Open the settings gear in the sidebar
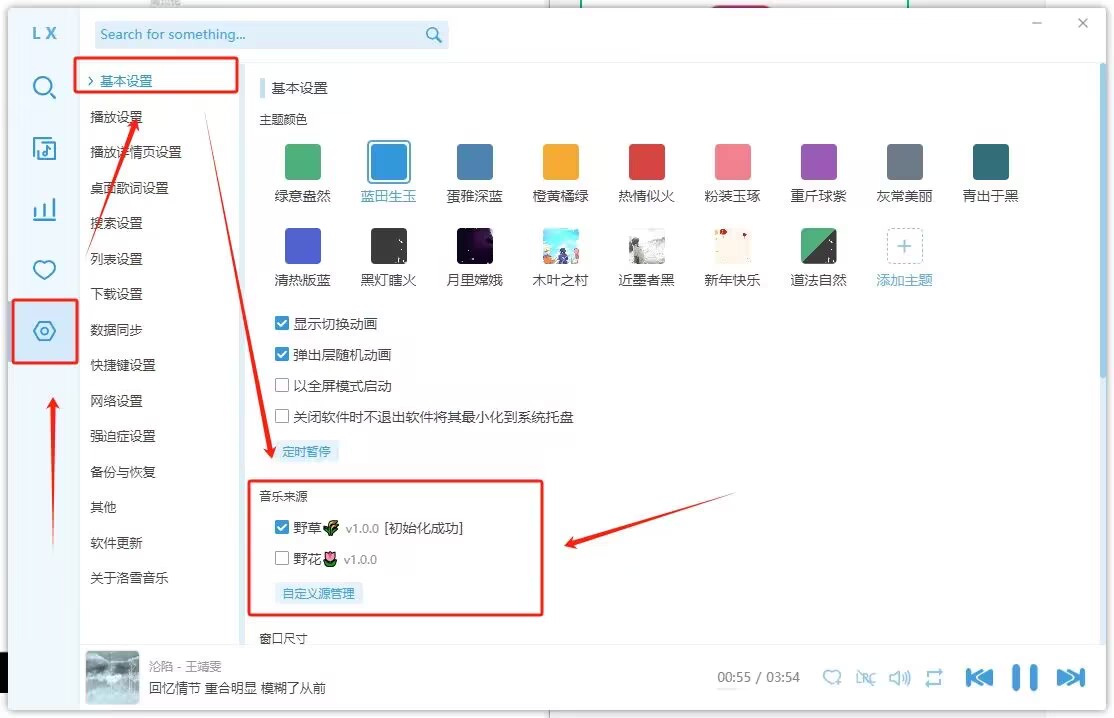The height and width of the screenshot is (718, 1114). click(44, 331)
